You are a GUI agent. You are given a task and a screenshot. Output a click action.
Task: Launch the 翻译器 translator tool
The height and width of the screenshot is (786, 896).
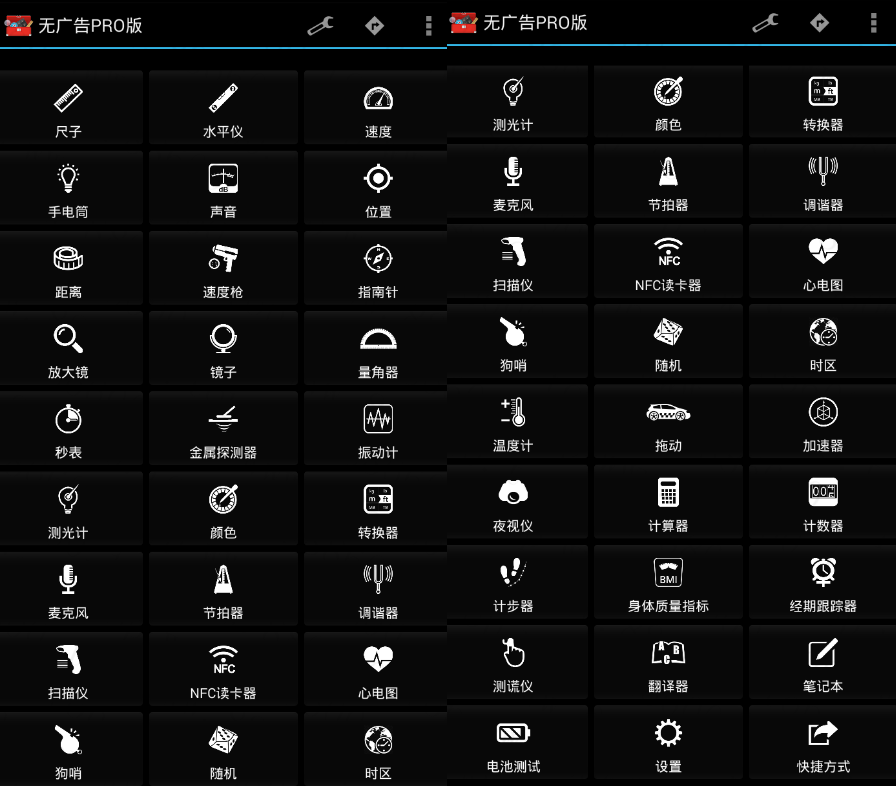coord(668,662)
